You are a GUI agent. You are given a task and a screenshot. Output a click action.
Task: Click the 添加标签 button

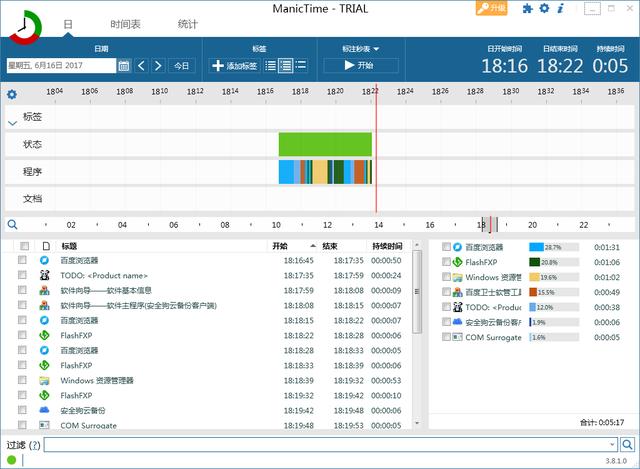(x=235, y=65)
